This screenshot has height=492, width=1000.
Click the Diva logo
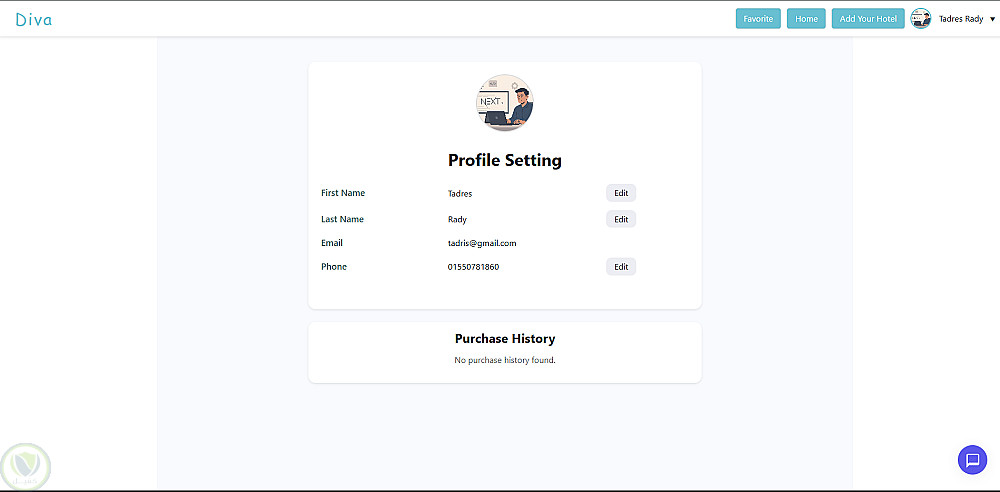34,19
